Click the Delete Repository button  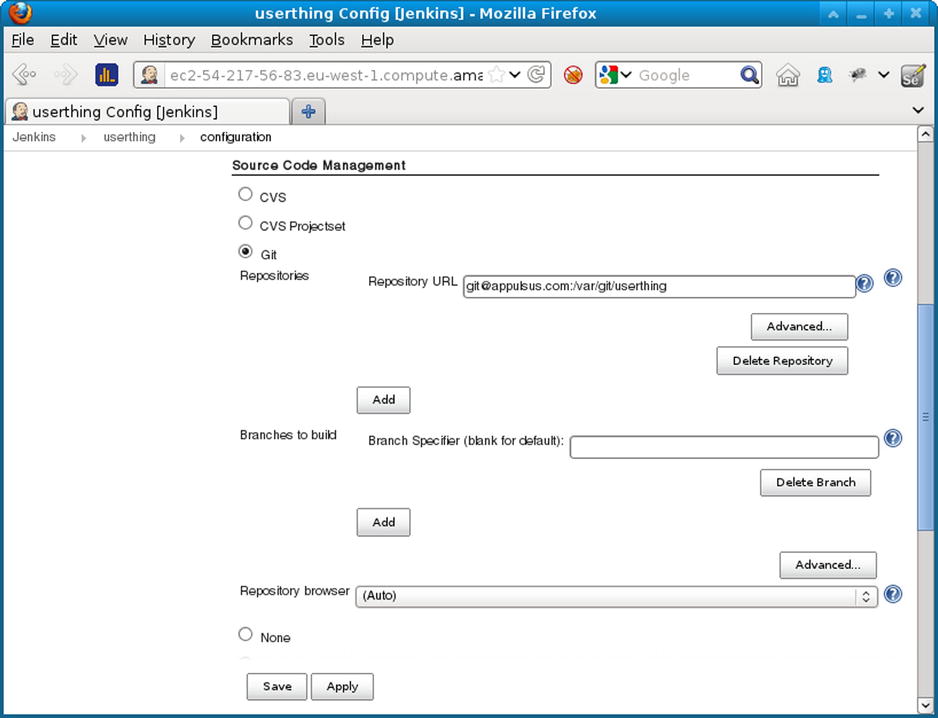(x=782, y=361)
